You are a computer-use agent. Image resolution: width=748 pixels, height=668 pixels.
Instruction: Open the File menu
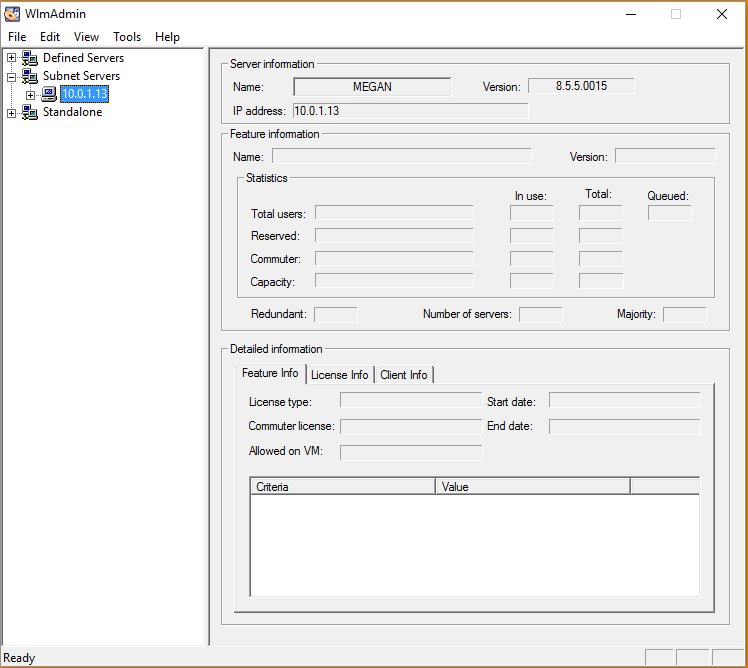17,37
